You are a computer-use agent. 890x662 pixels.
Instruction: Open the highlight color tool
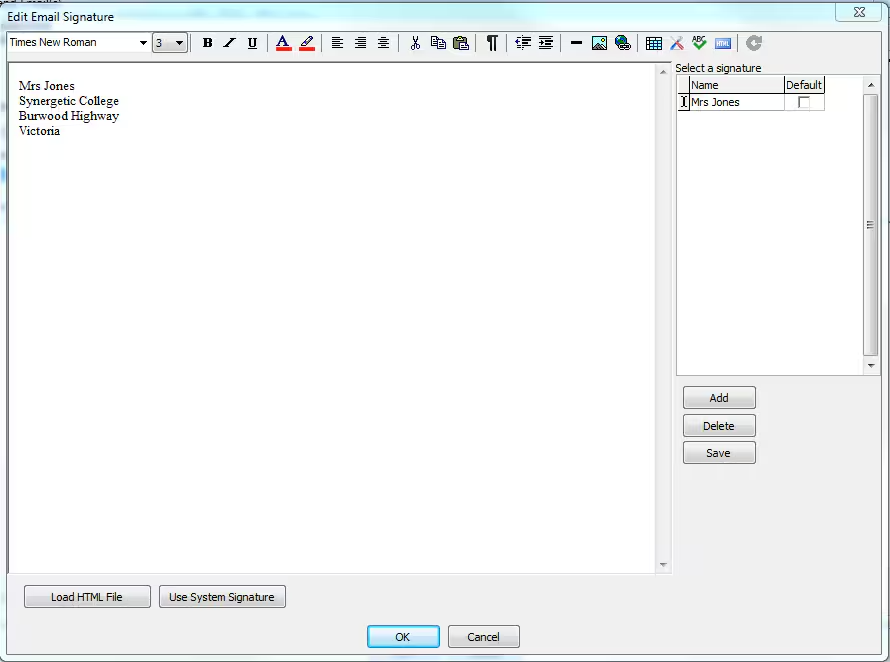[307, 43]
